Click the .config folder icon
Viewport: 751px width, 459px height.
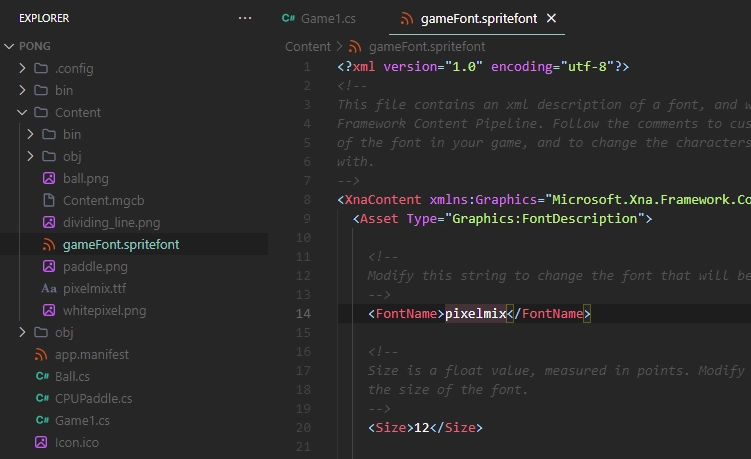(x=41, y=68)
